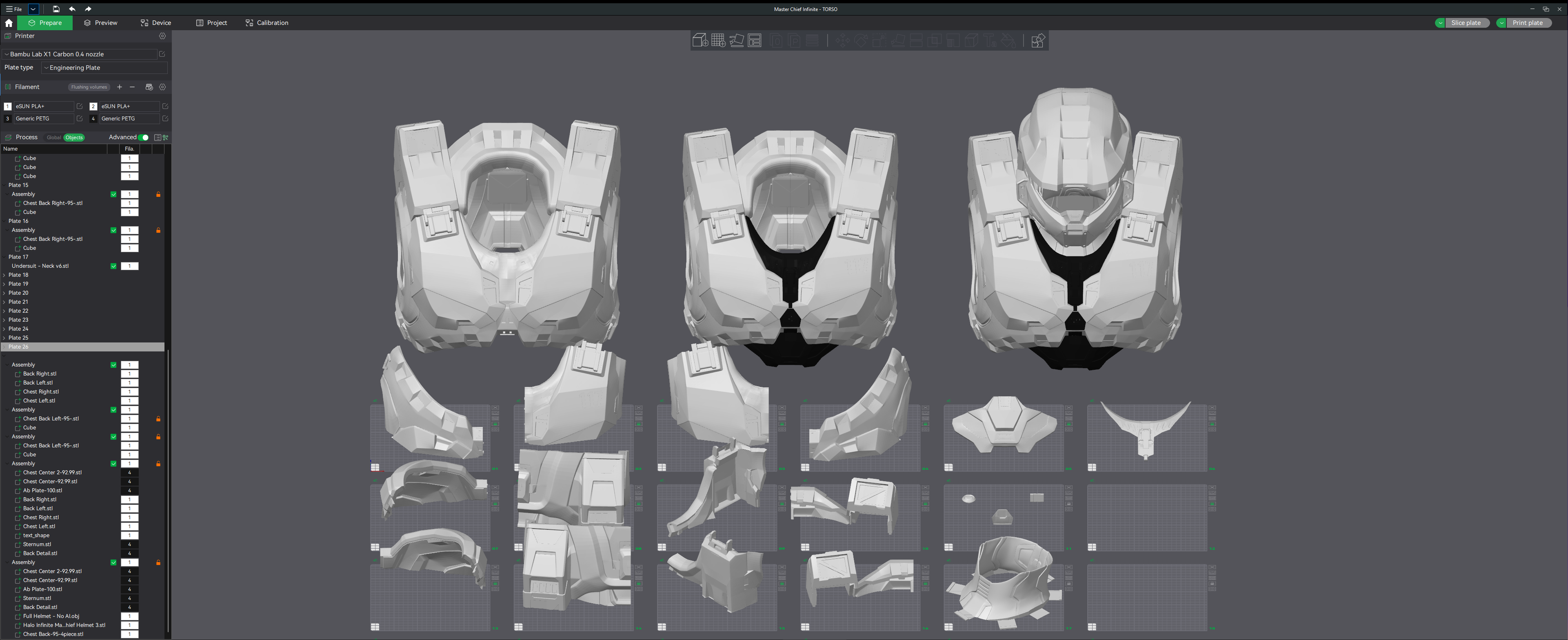Viewport: 1568px width, 640px height.
Task: Open the Bambu Lab X1 Carbon printer dropdown
Action: 79,54
